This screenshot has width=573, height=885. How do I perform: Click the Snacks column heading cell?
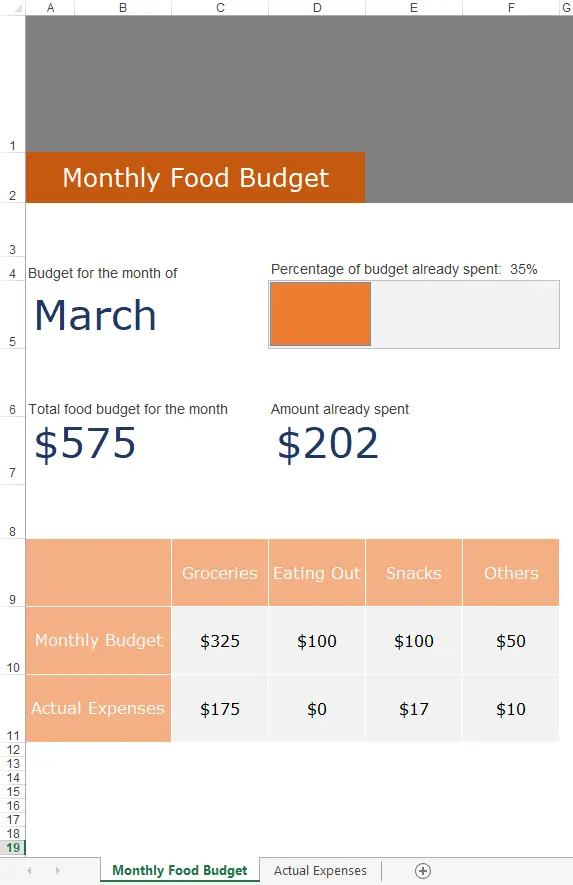[414, 573]
